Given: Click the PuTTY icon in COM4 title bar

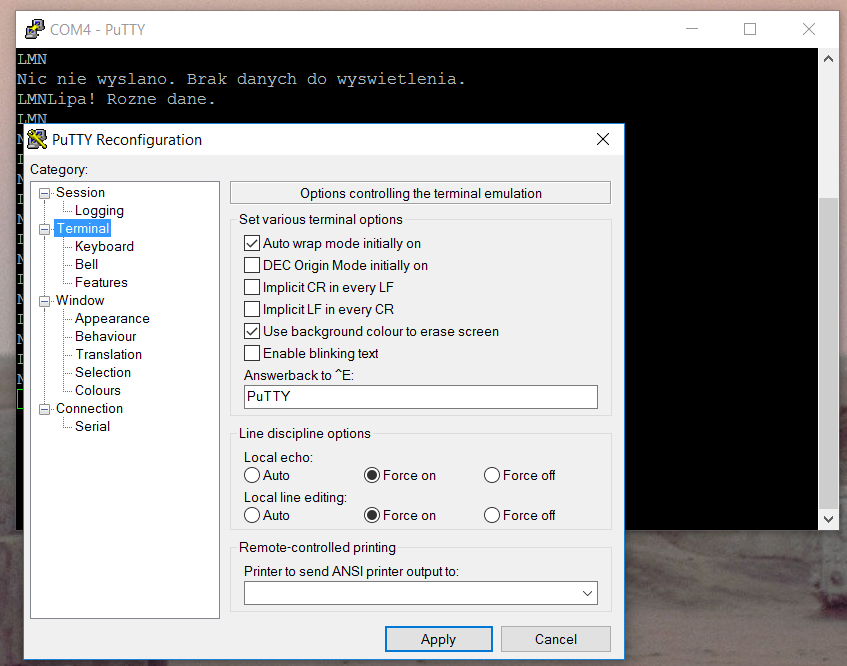Looking at the screenshot, I should (35, 29).
